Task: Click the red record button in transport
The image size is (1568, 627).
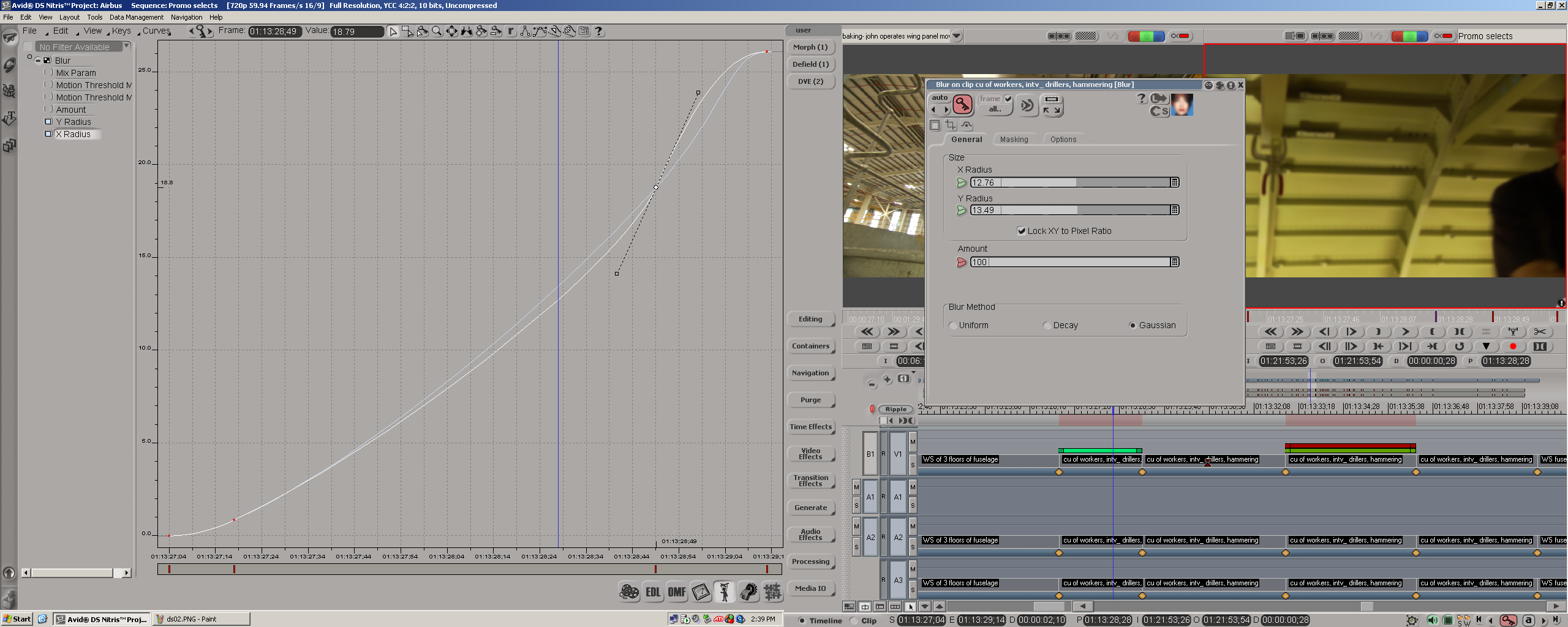Action: [x=1513, y=347]
